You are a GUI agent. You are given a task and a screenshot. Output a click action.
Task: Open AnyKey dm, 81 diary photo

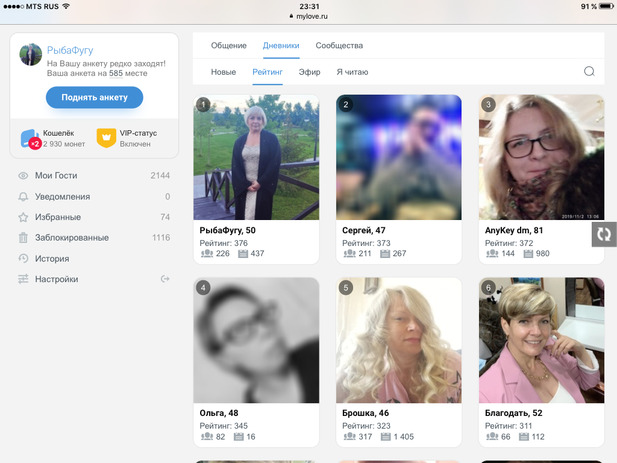pos(541,157)
